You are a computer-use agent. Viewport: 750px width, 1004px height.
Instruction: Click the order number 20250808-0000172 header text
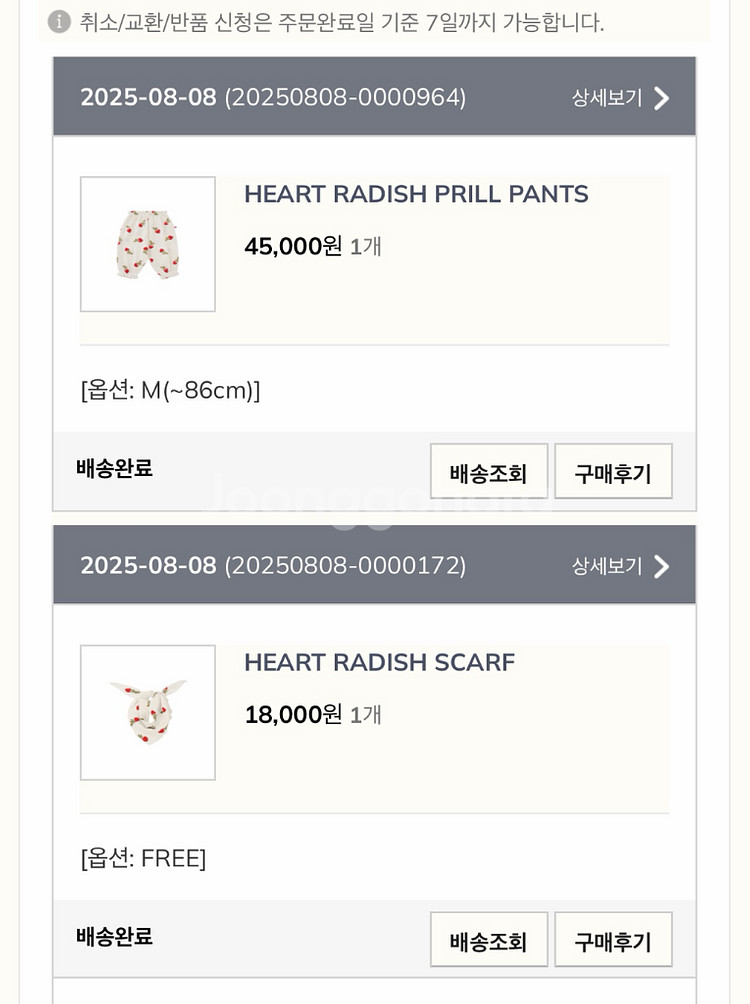tap(345, 566)
